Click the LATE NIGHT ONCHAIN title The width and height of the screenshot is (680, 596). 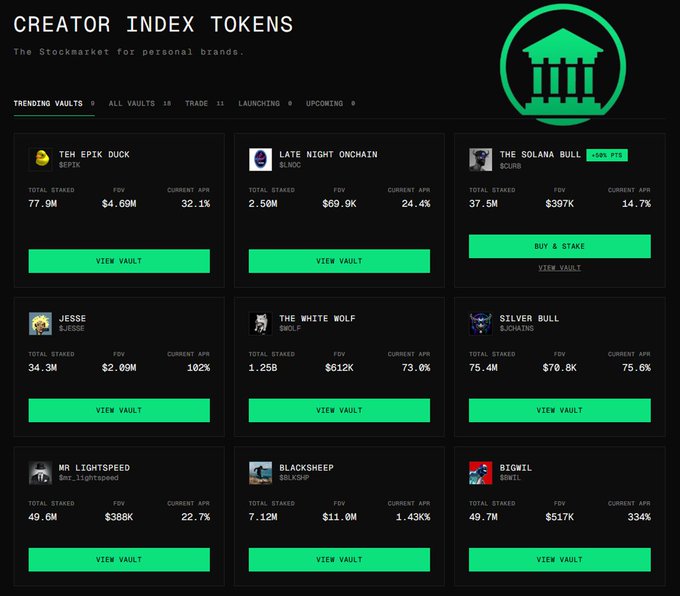coord(328,154)
